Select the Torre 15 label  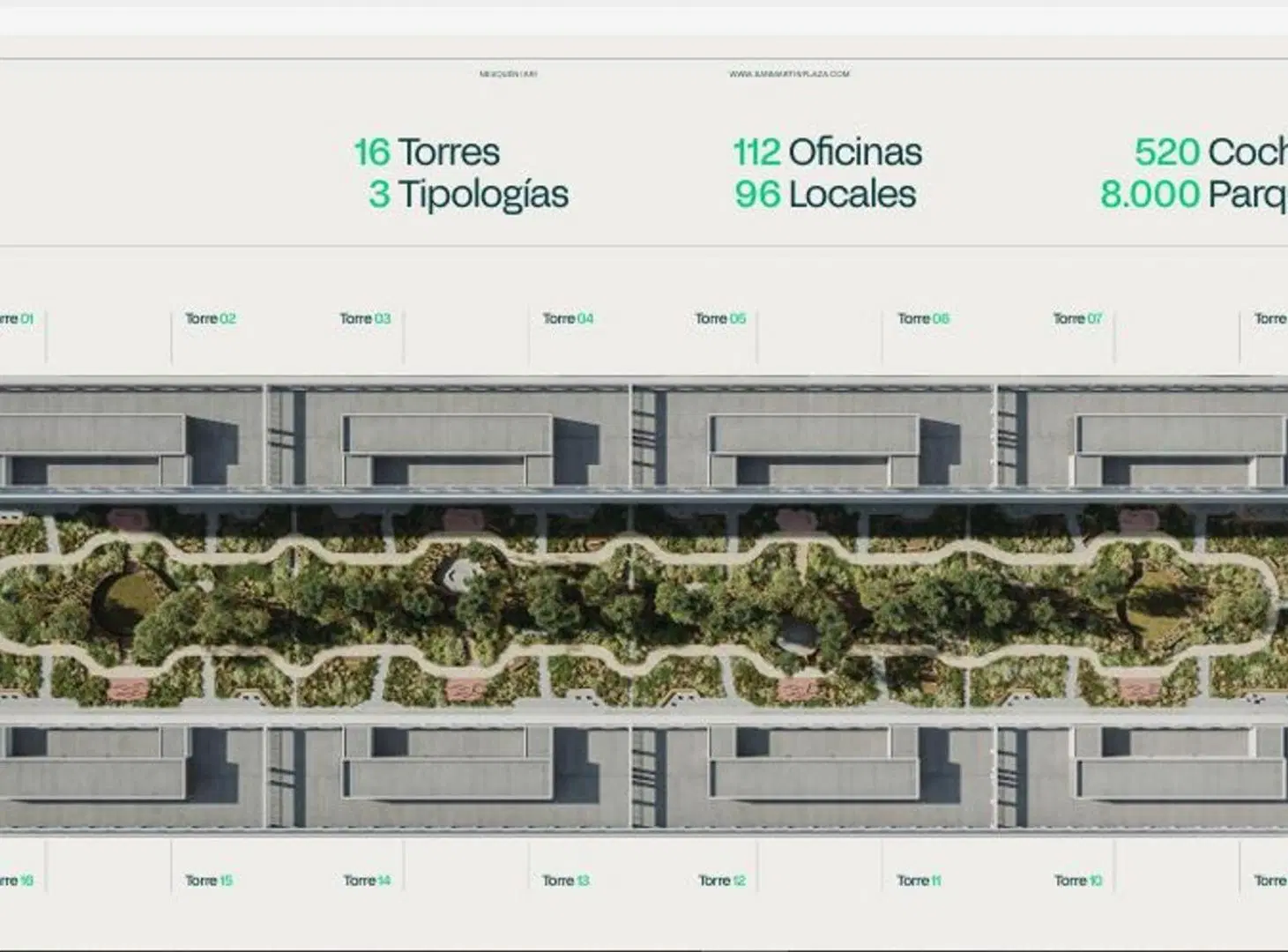tap(209, 880)
